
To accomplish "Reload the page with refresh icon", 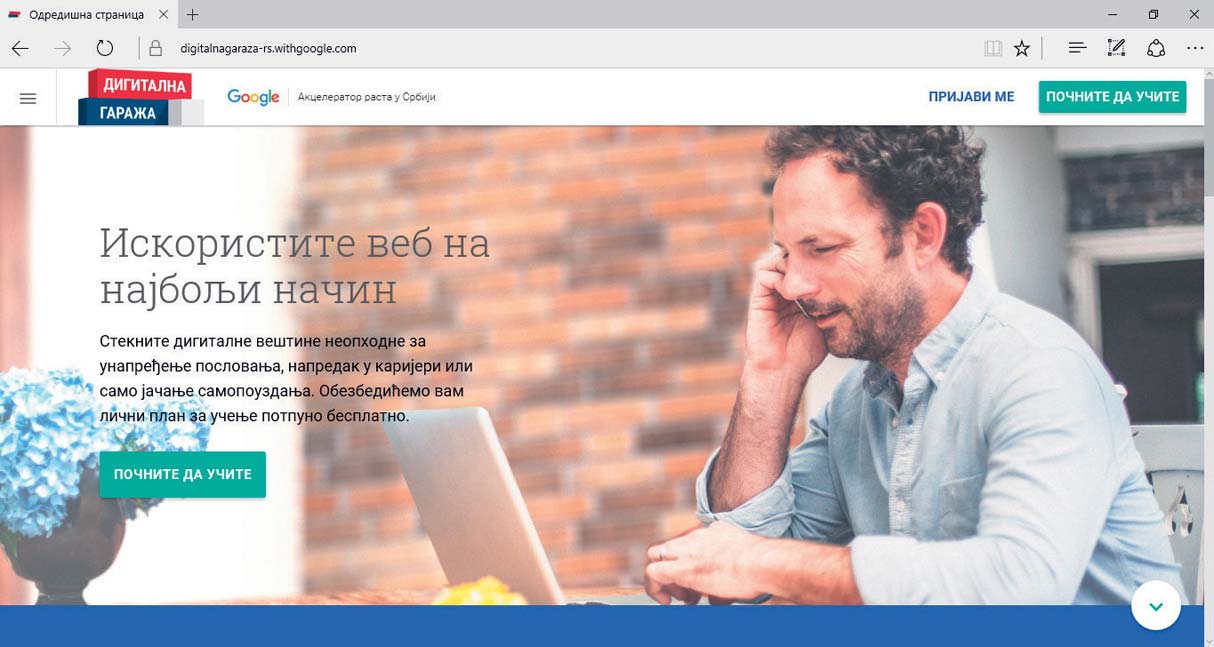I will click(104, 48).
